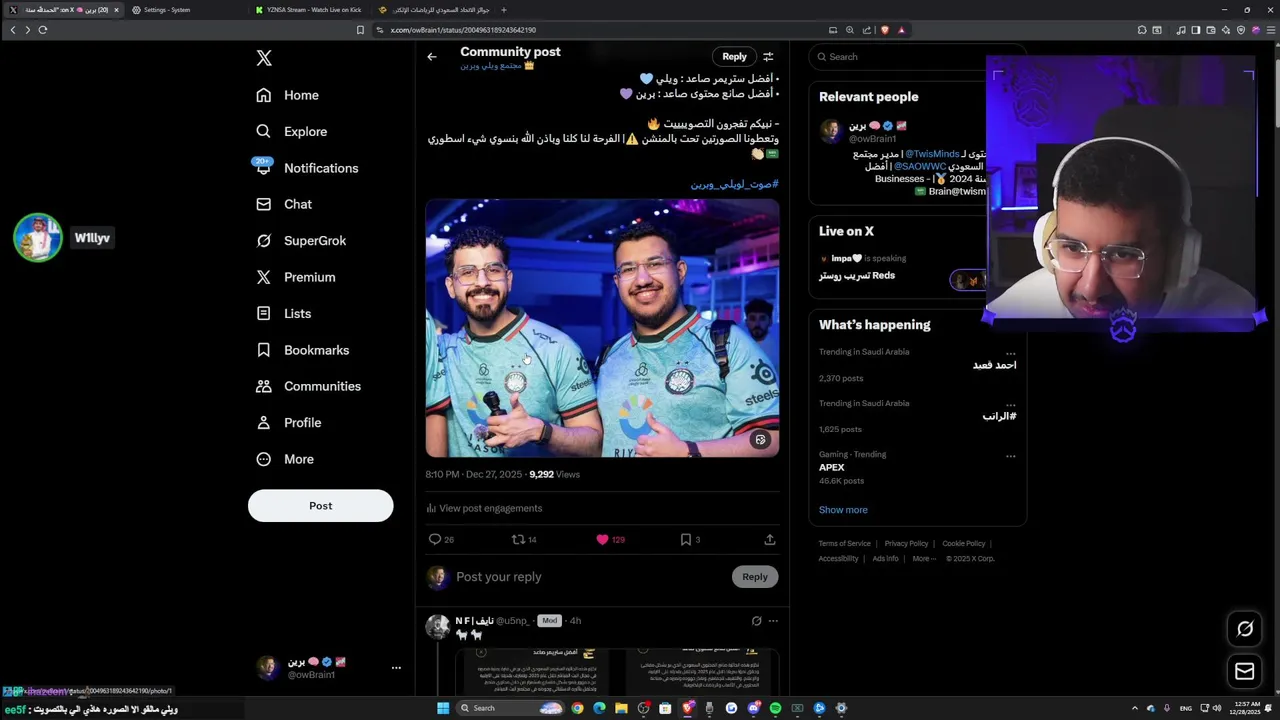
Task: Click the share icon under the post
Action: point(769,539)
